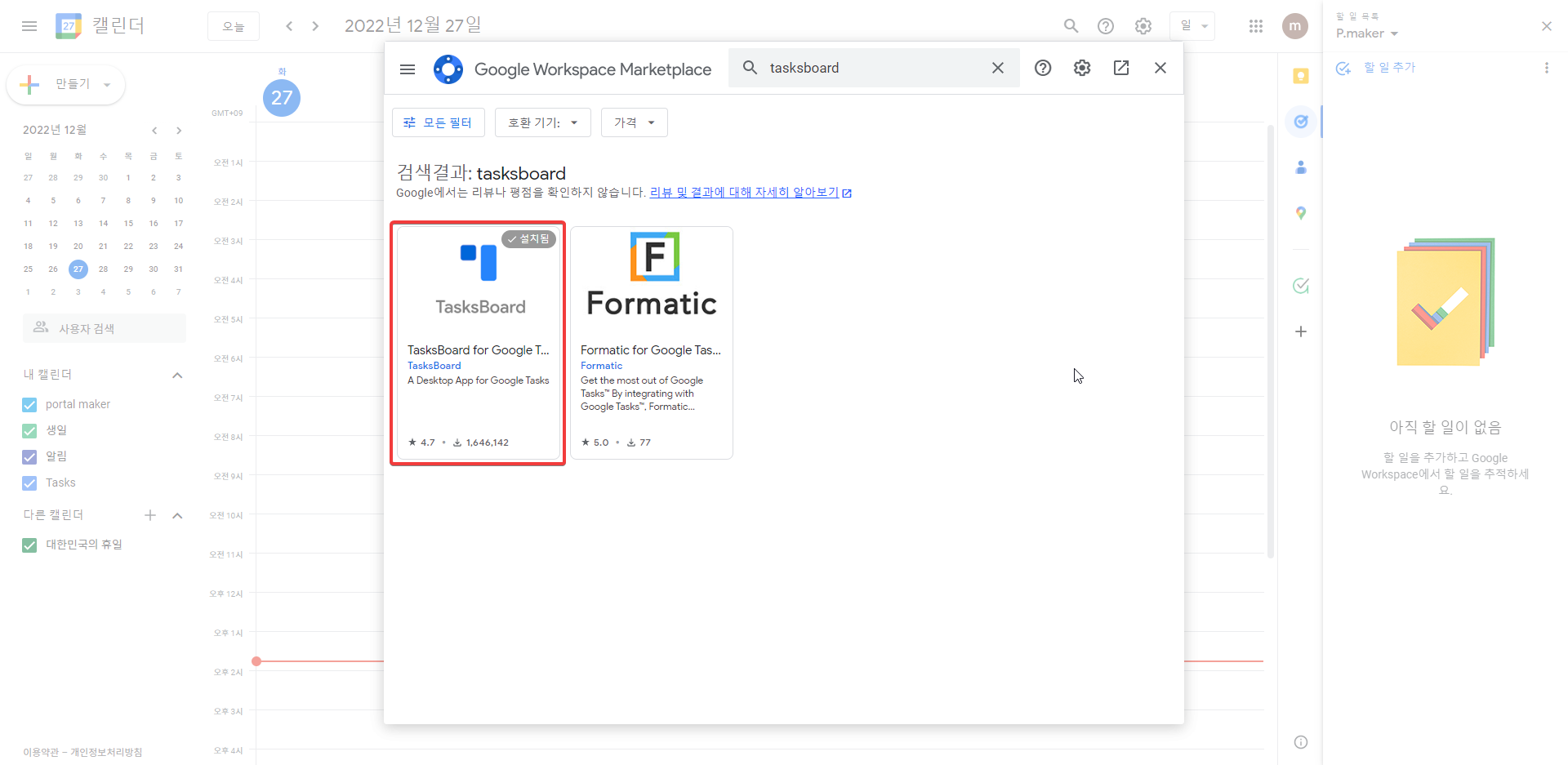Open TasksBoard add-on side panel icon
This screenshot has width=1568, height=765.
point(1301,286)
